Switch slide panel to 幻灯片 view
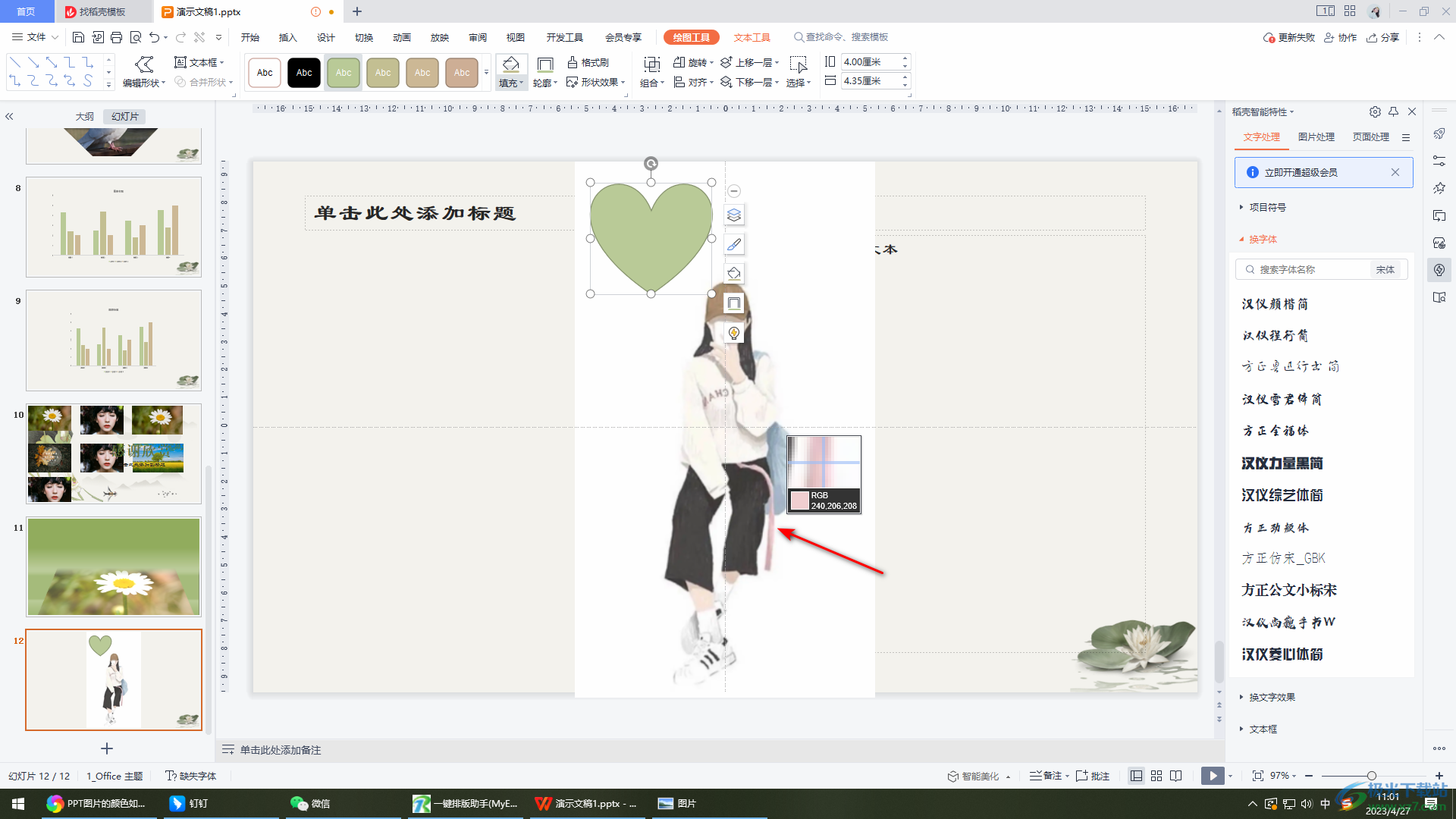This screenshot has height=819, width=1456. [125, 117]
